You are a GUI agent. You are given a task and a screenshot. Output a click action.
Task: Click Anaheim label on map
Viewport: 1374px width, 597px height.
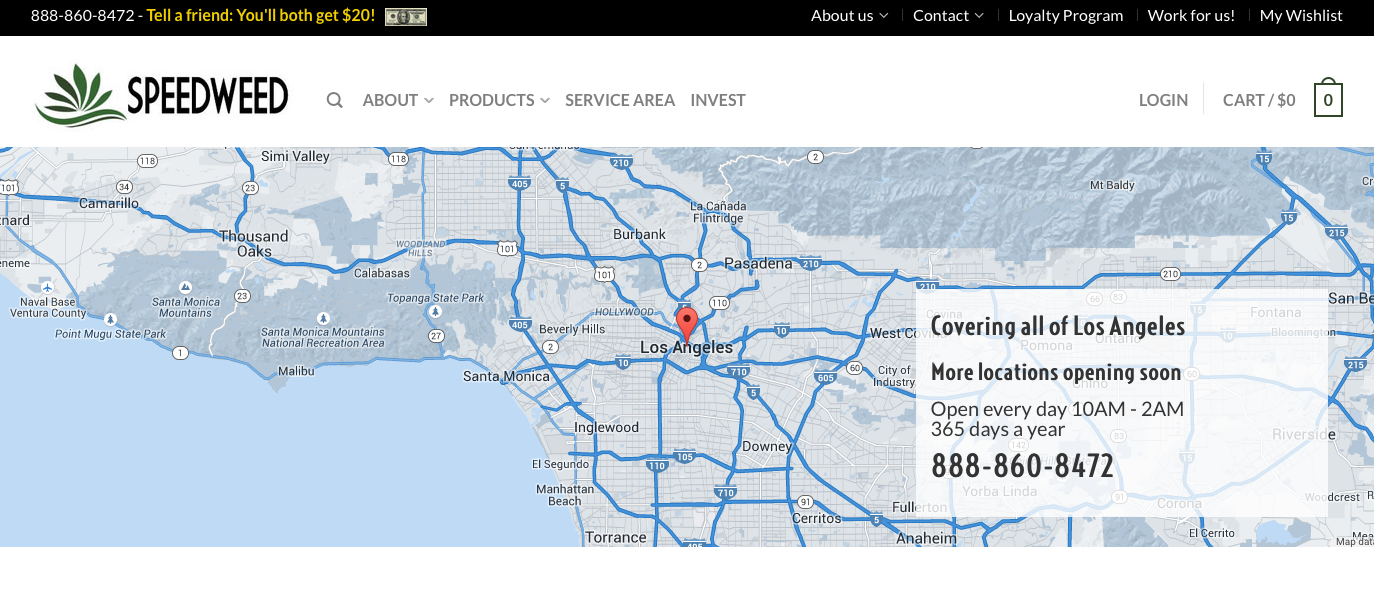pos(926,537)
